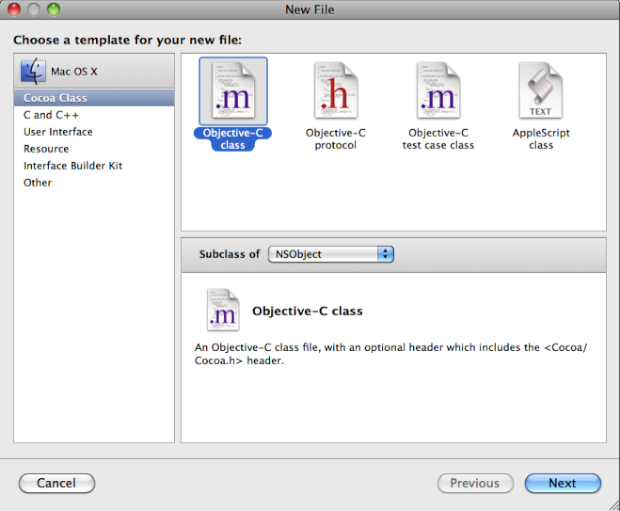Select Resource category

point(94,149)
